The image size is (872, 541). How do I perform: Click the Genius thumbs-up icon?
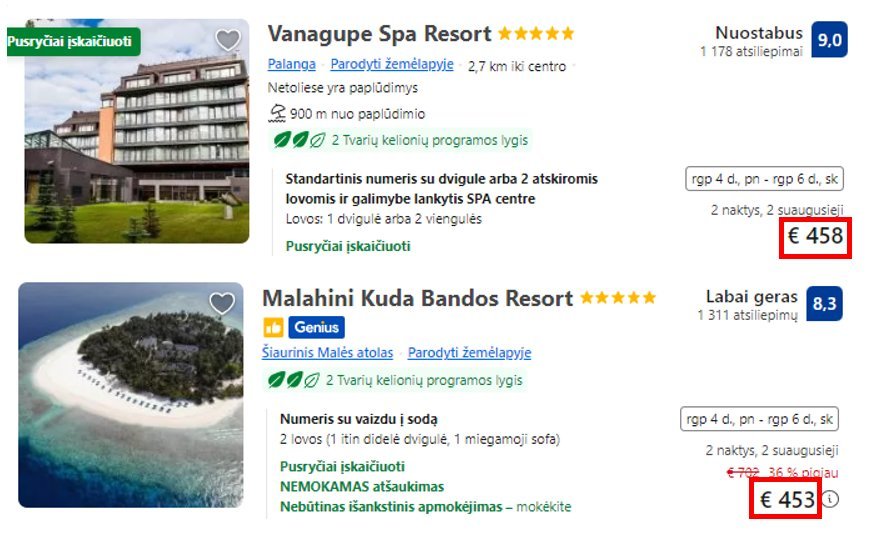tap(273, 327)
